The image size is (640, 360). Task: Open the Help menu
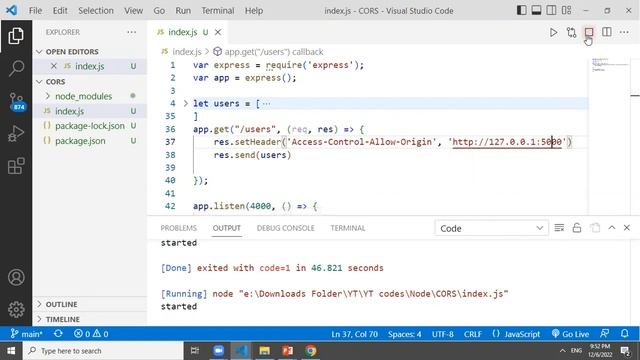pyautogui.click(x=254, y=11)
